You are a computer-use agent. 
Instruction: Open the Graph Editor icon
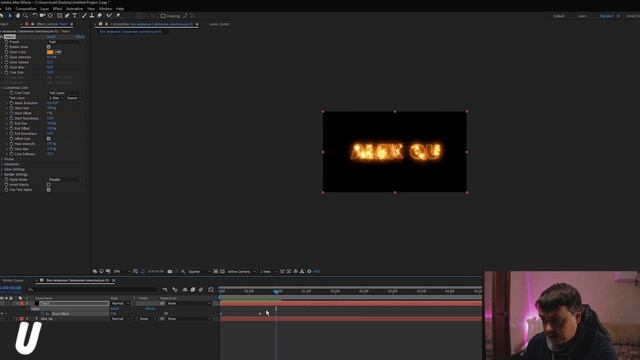coord(211,289)
